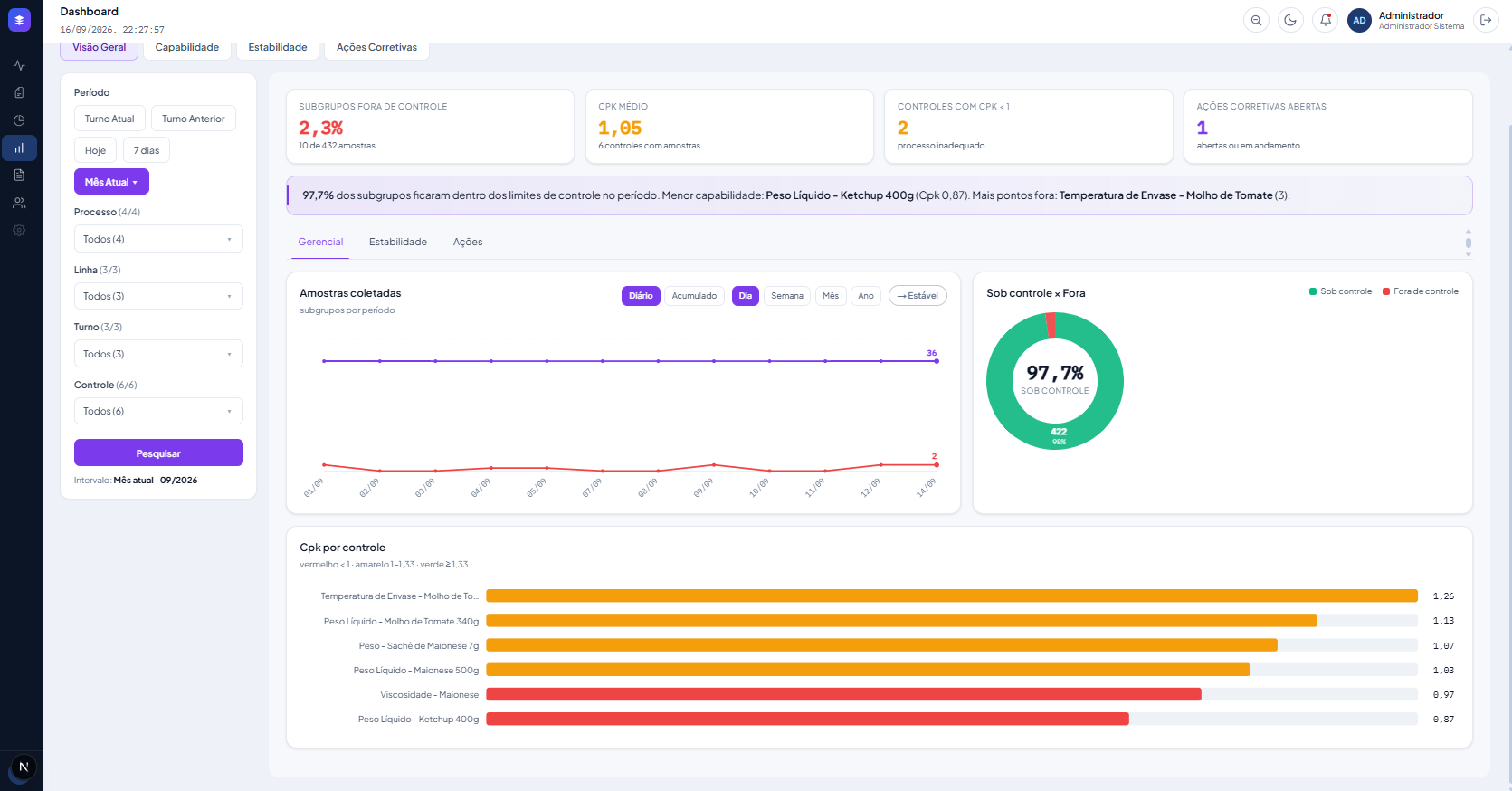Expand the Turno Todos (3) dropdown
The height and width of the screenshot is (791, 1512).
click(158, 354)
